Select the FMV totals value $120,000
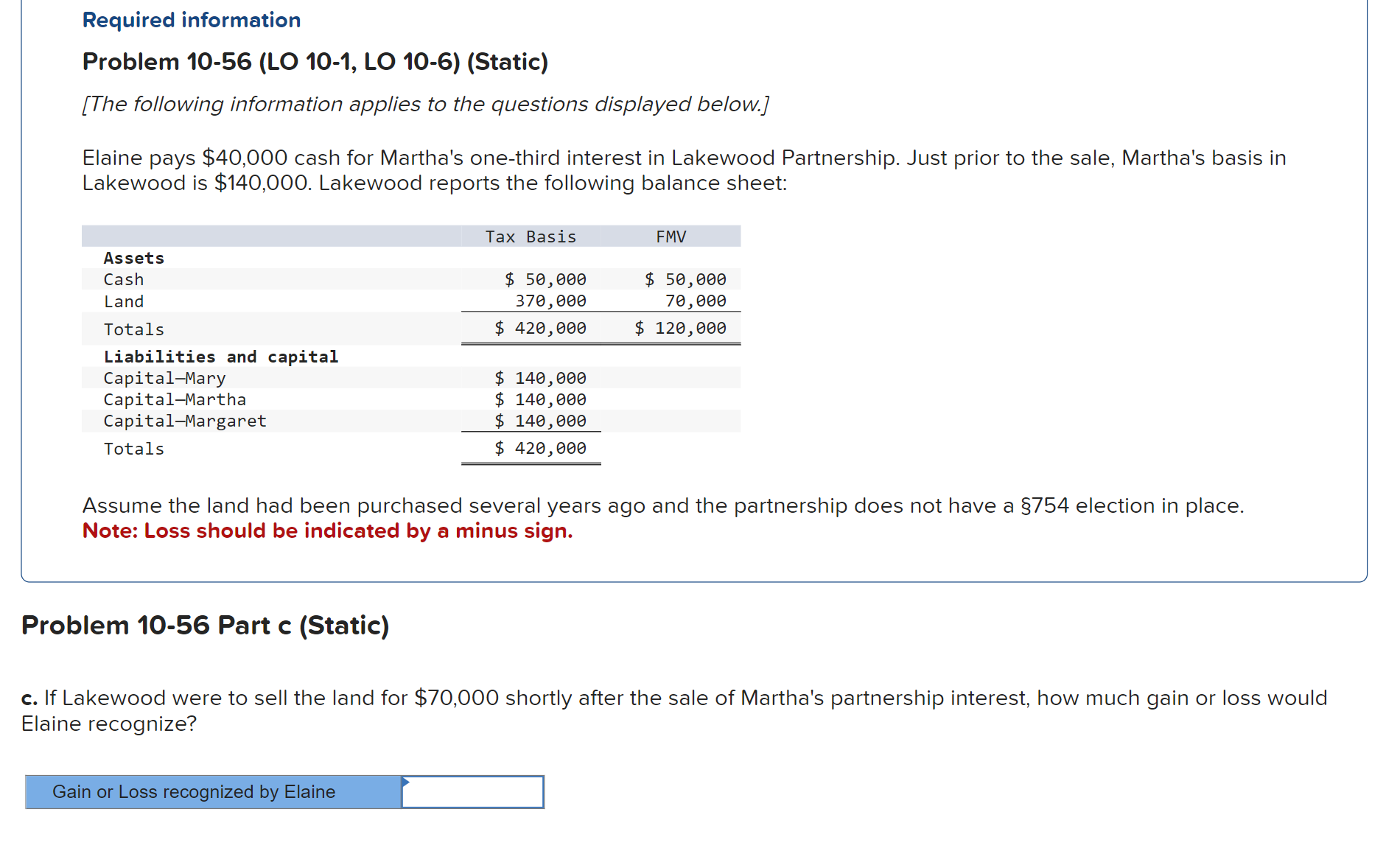 pos(679,328)
